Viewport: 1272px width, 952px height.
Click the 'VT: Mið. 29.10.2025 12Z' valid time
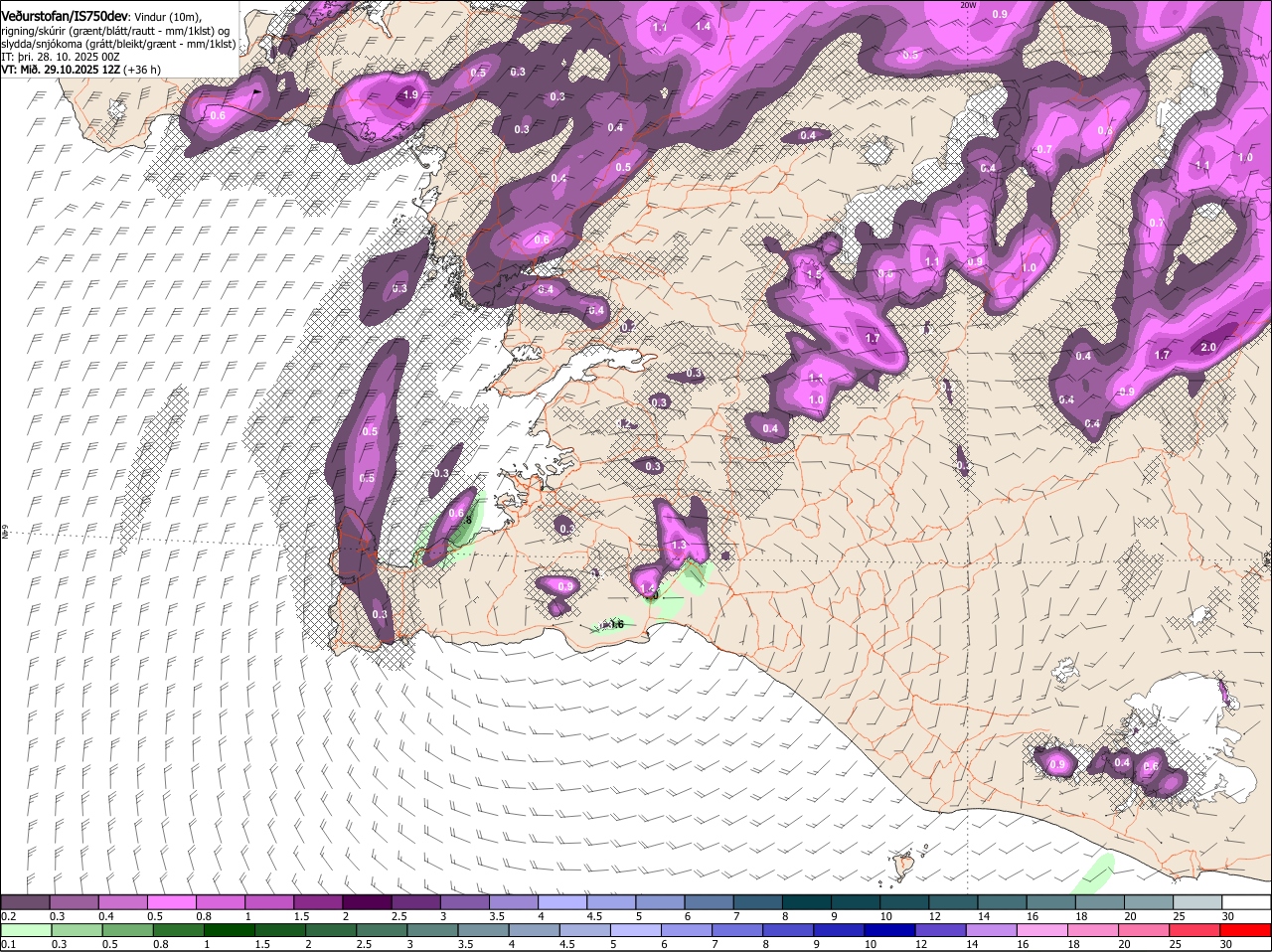click(61, 70)
